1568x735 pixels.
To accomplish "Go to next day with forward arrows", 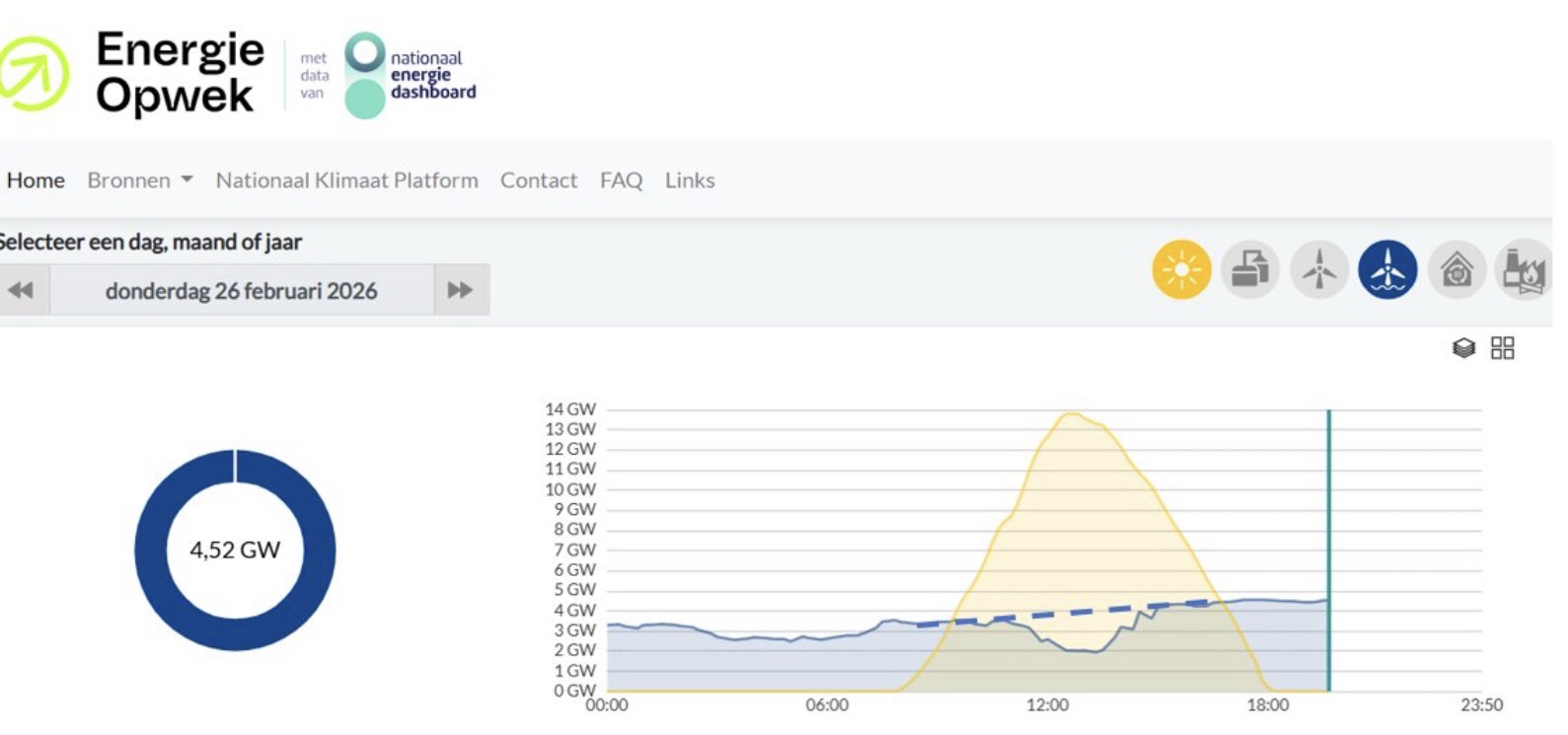I will 460,290.
